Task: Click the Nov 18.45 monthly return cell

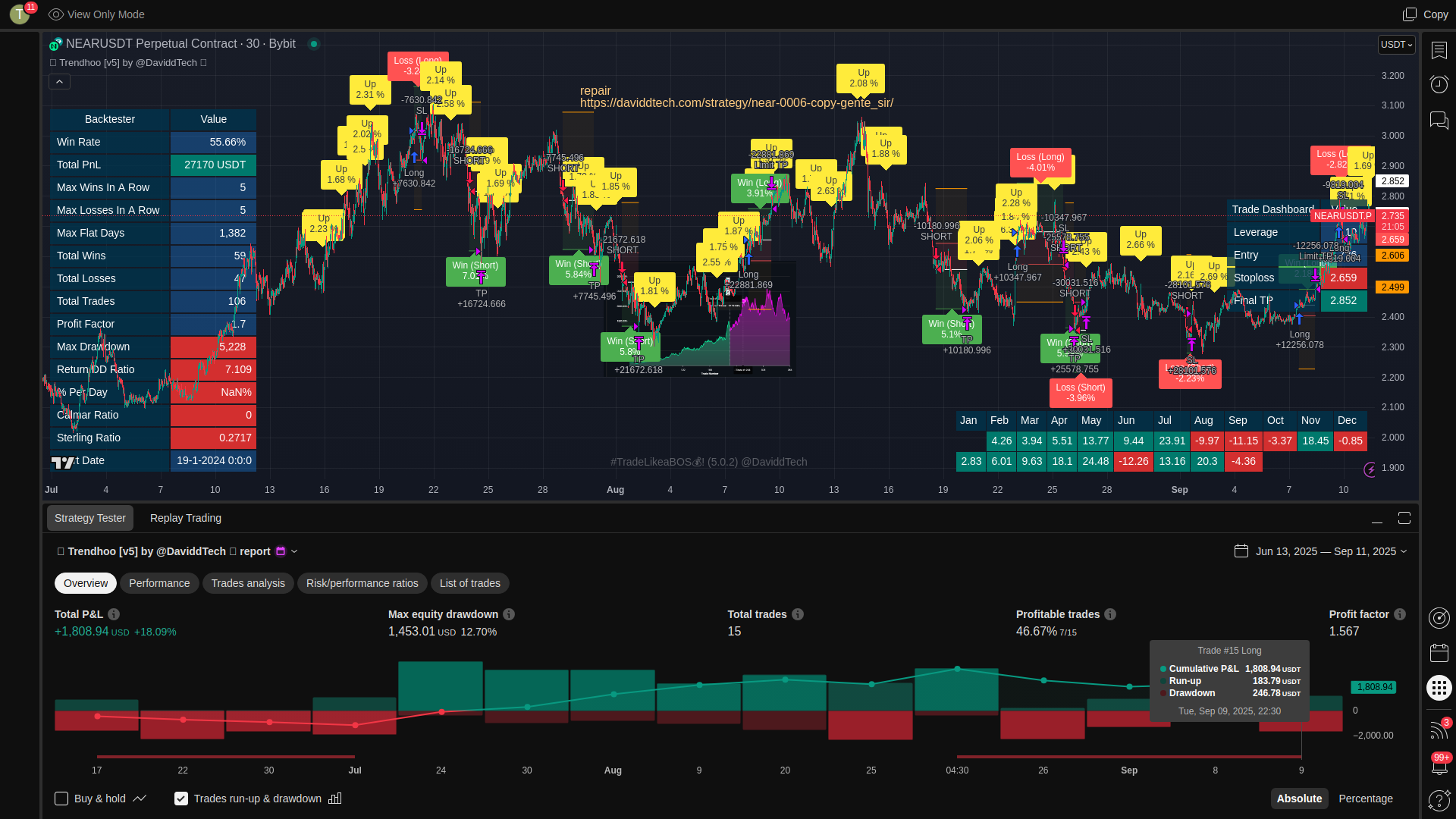Action: point(1316,441)
